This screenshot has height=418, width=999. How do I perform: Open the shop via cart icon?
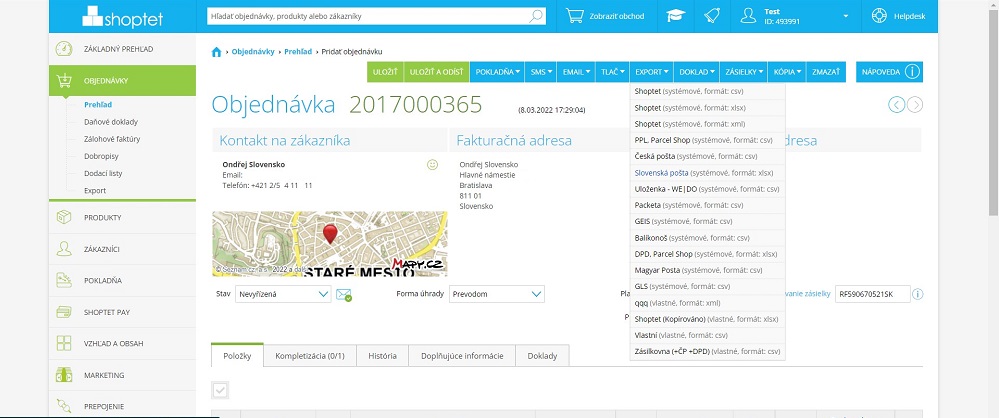(x=575, y=17)
